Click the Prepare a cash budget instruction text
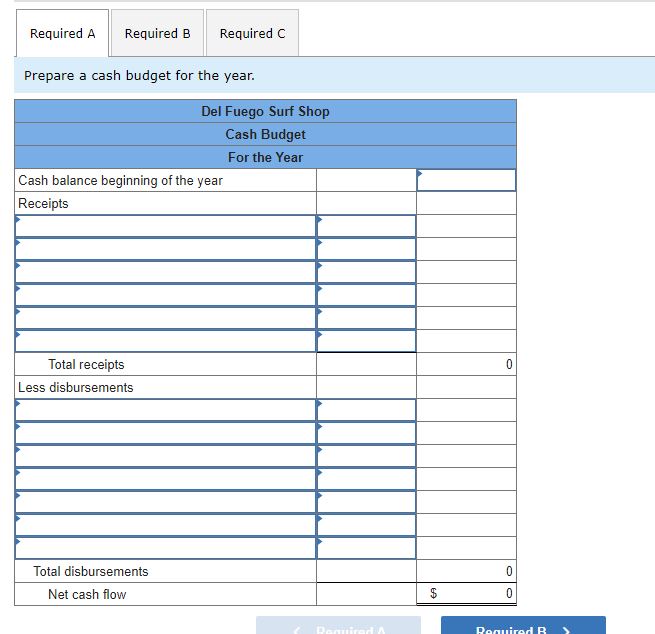The image size is (655, 634). pos(139,76)
